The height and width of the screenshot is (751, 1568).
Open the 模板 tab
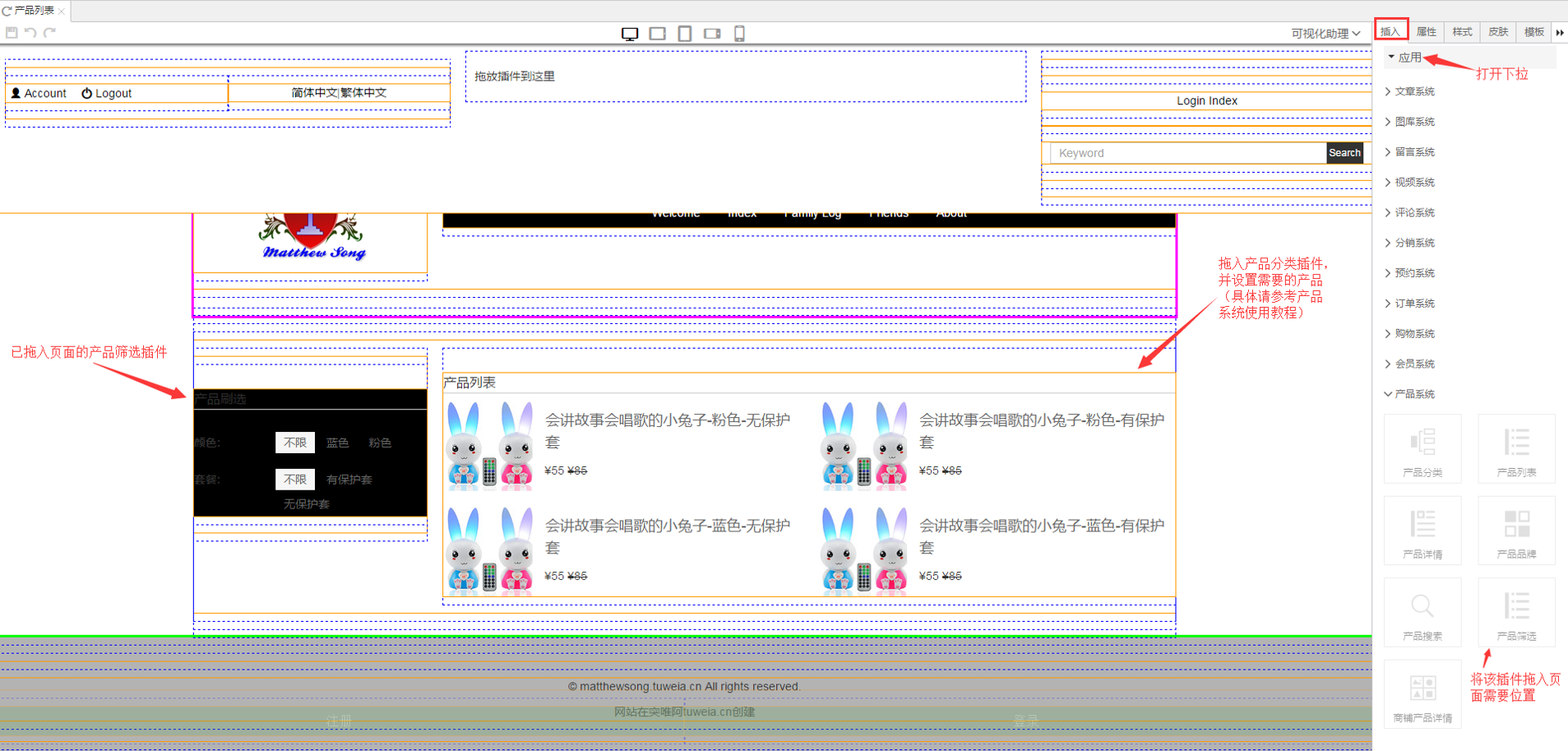pyautogui.click(x=1533, y=32)
